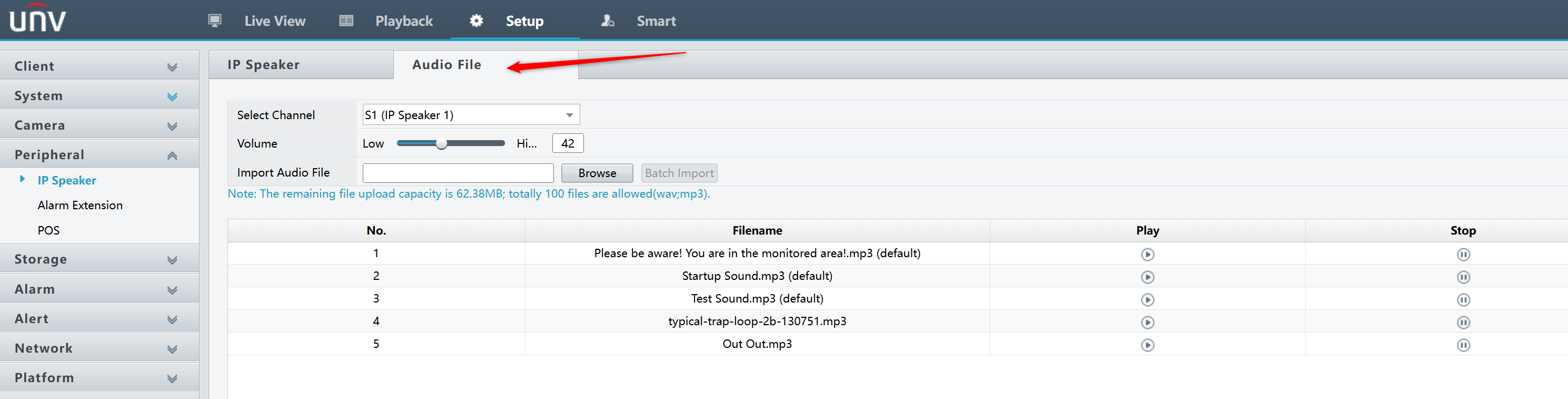Expand the System section
Screen dimensions: 1568x399
tap(99, 95)
